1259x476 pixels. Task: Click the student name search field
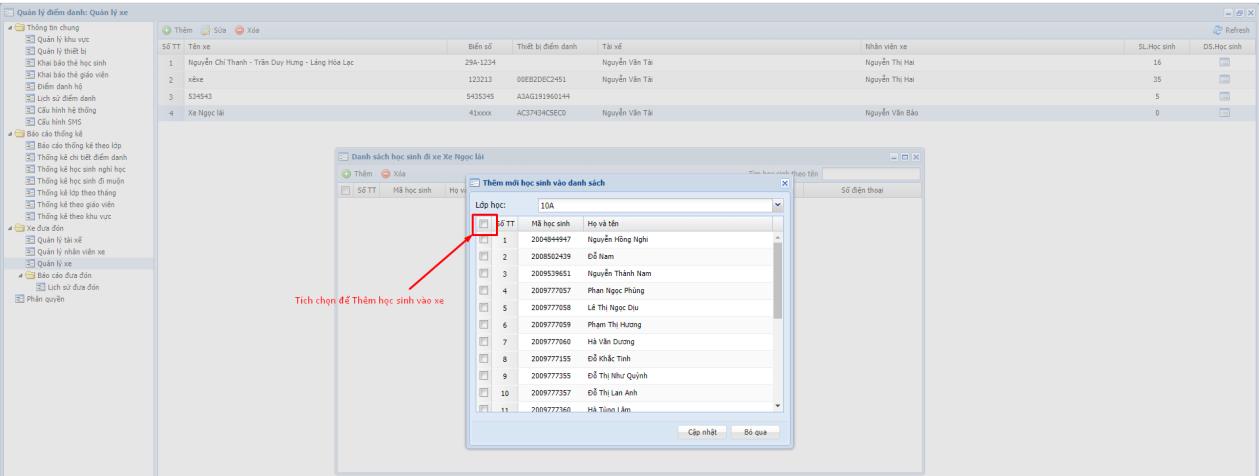[x=869, y=174]
